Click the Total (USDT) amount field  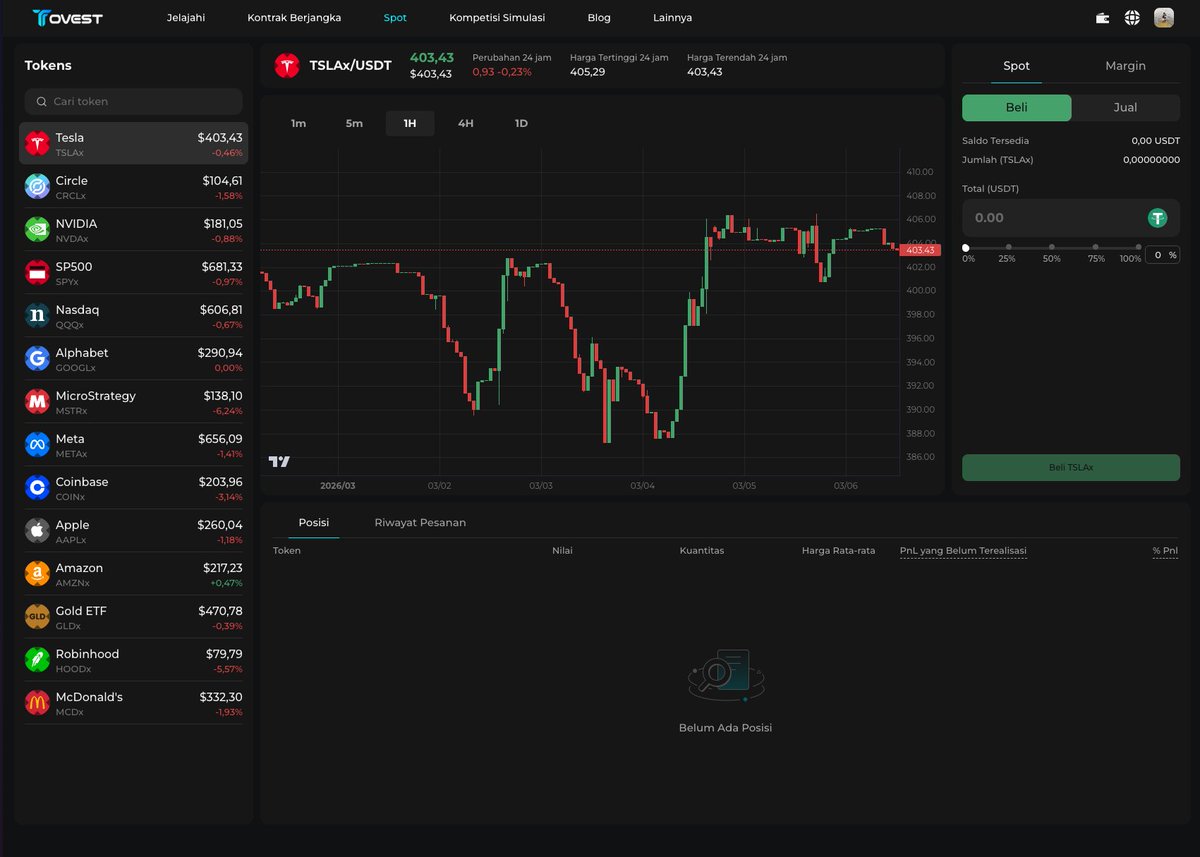[x=1071, y=218]
